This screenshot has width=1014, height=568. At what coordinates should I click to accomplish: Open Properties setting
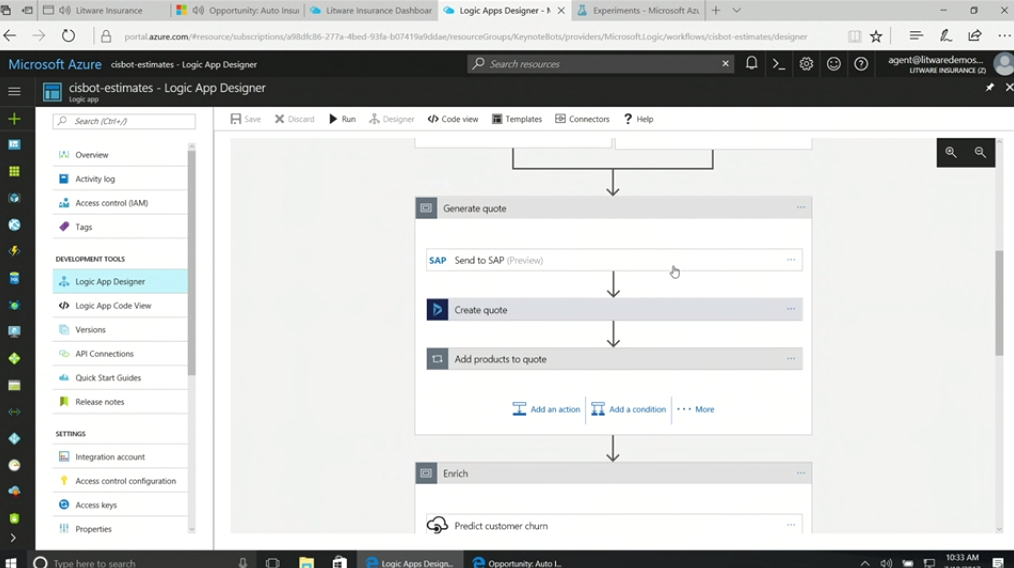(x=120, y=529)
